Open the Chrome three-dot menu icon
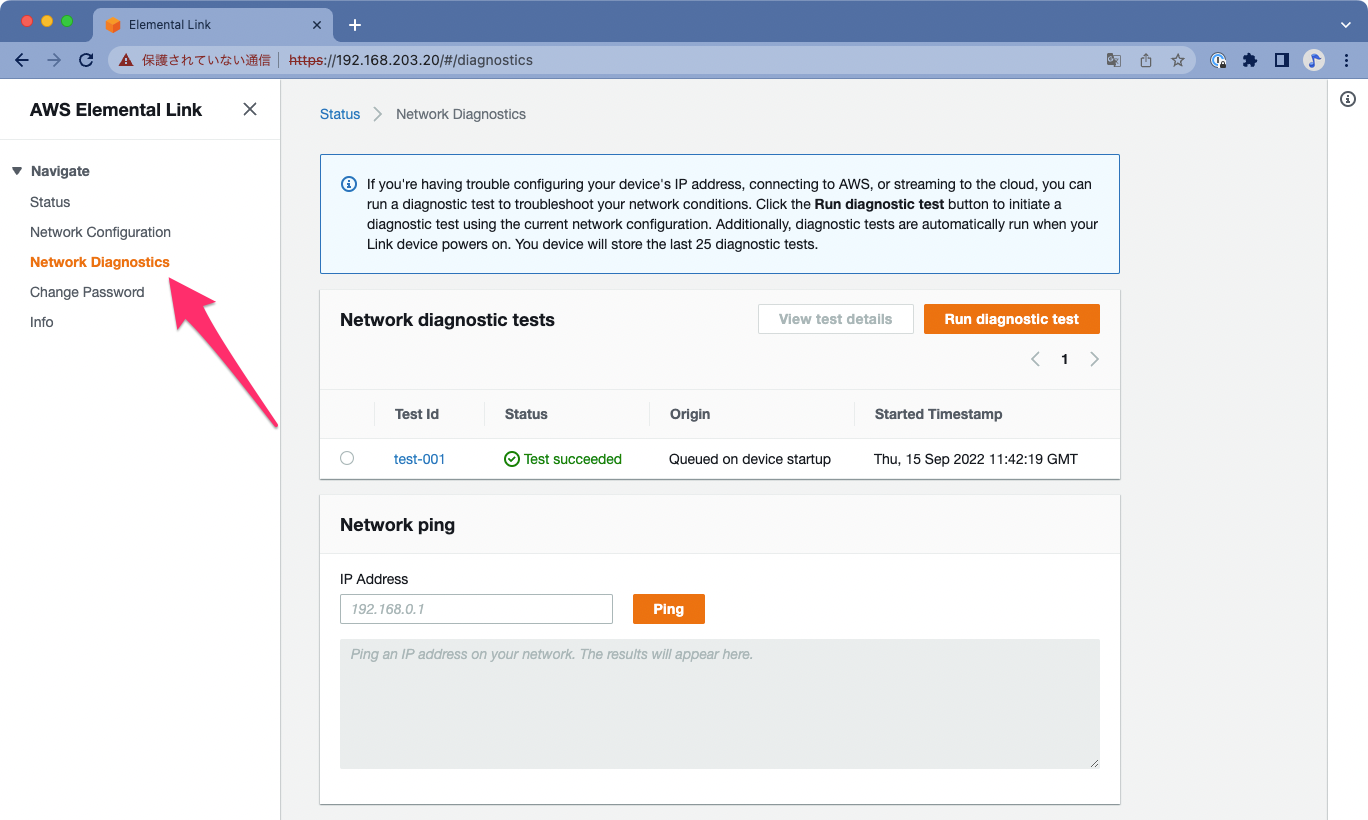The image size is (1368, 820). [1347, 59]
